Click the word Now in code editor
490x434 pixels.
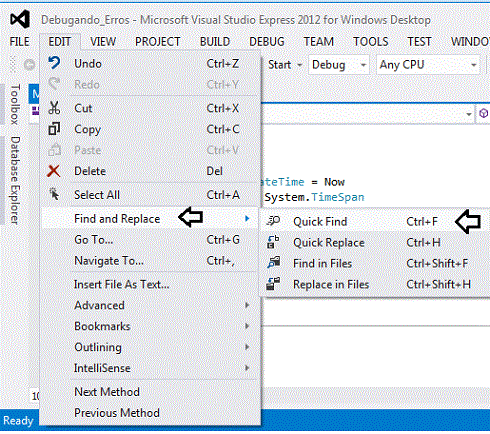334,182
